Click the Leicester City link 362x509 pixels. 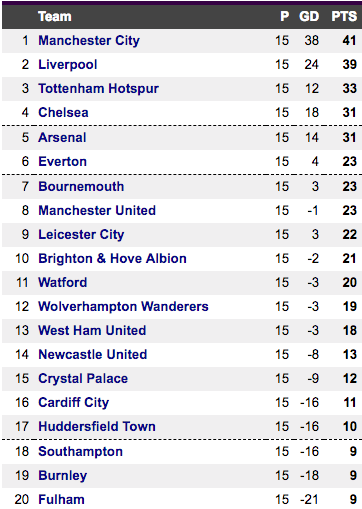[x=81, y=235]
